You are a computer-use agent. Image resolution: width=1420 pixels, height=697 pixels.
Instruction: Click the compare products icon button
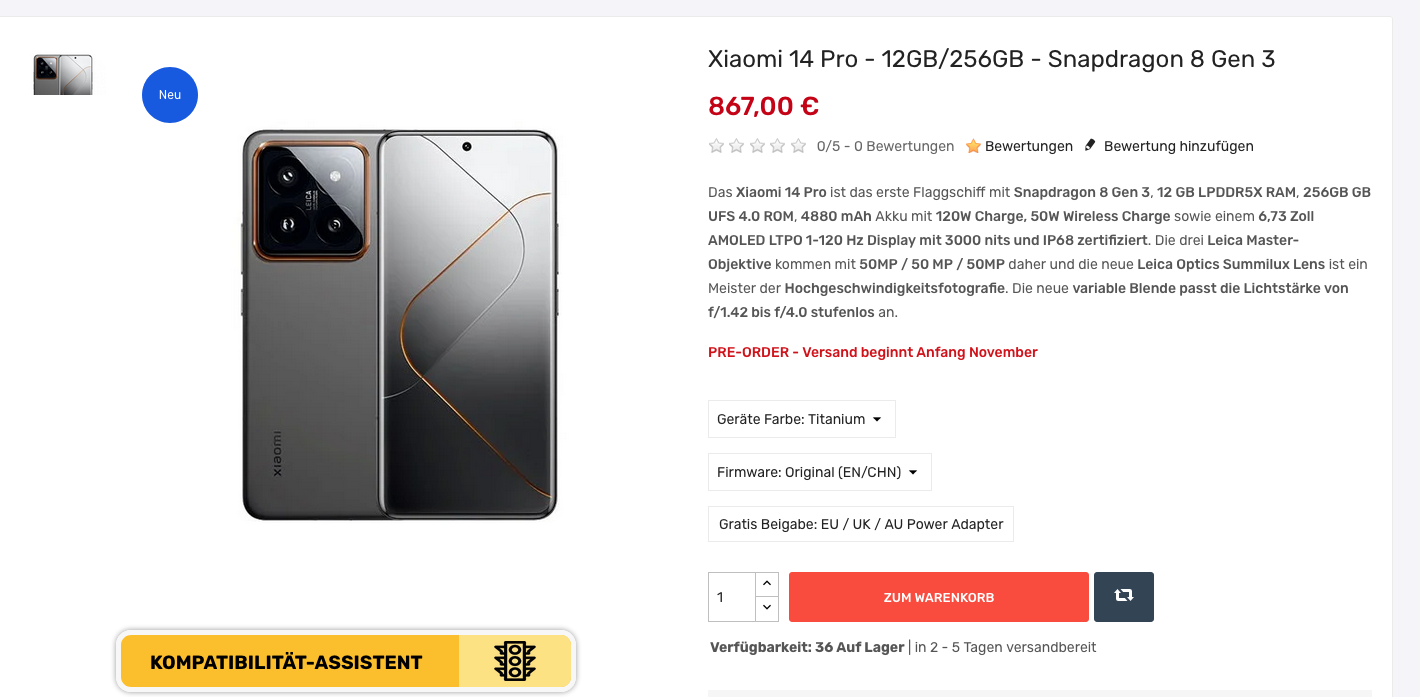tap(1123, 597)
